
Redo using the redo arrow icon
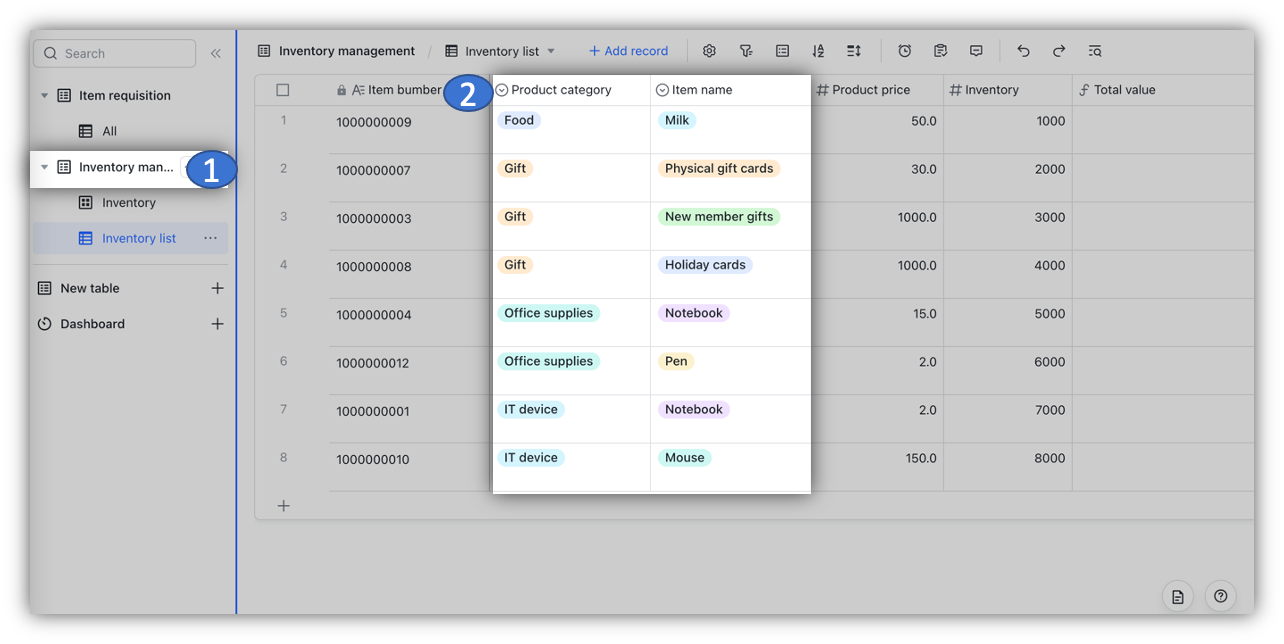click(x=1058, y=50)
